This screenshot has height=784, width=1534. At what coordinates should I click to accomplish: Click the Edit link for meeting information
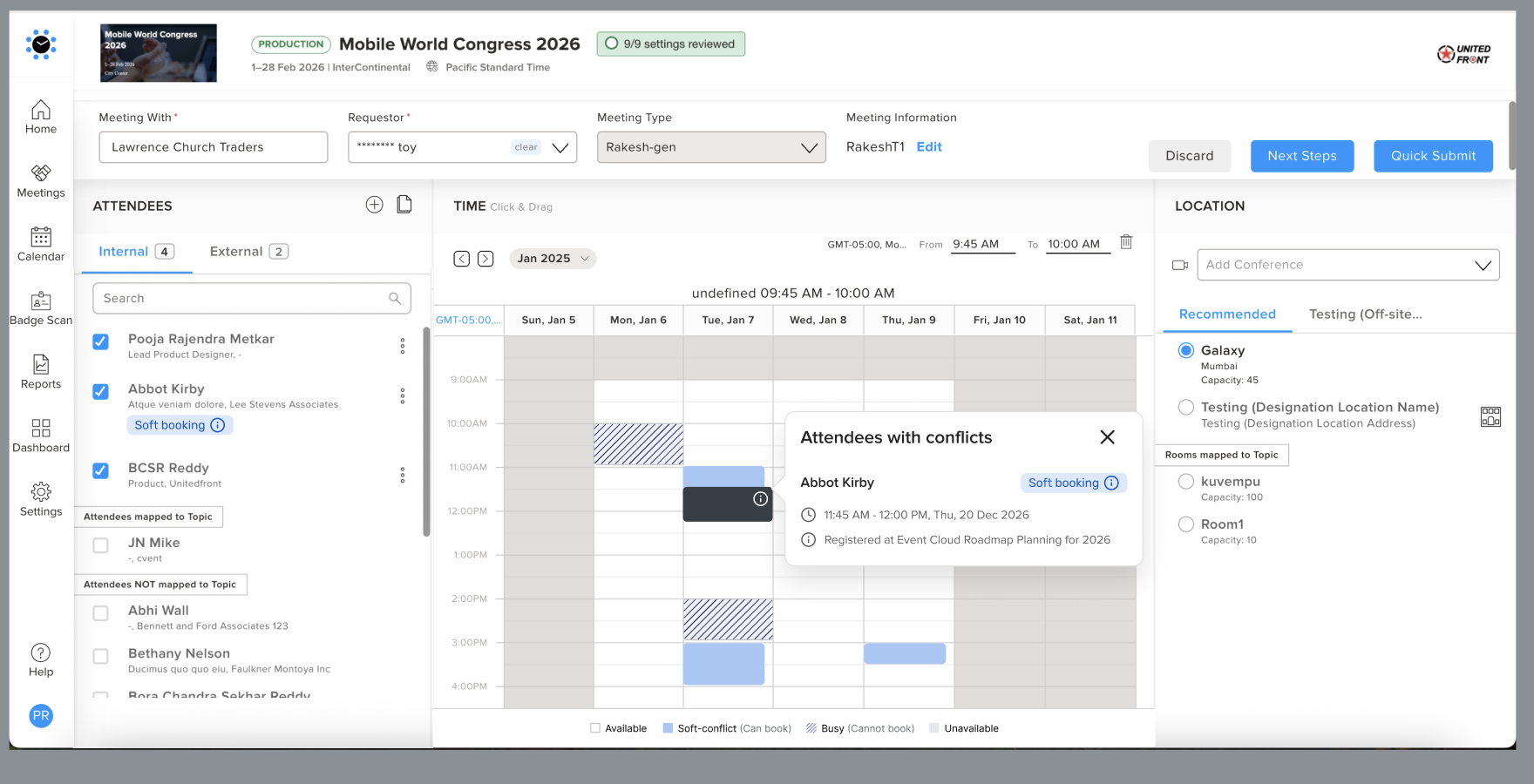pyautogui.click(x=929, y=147)
